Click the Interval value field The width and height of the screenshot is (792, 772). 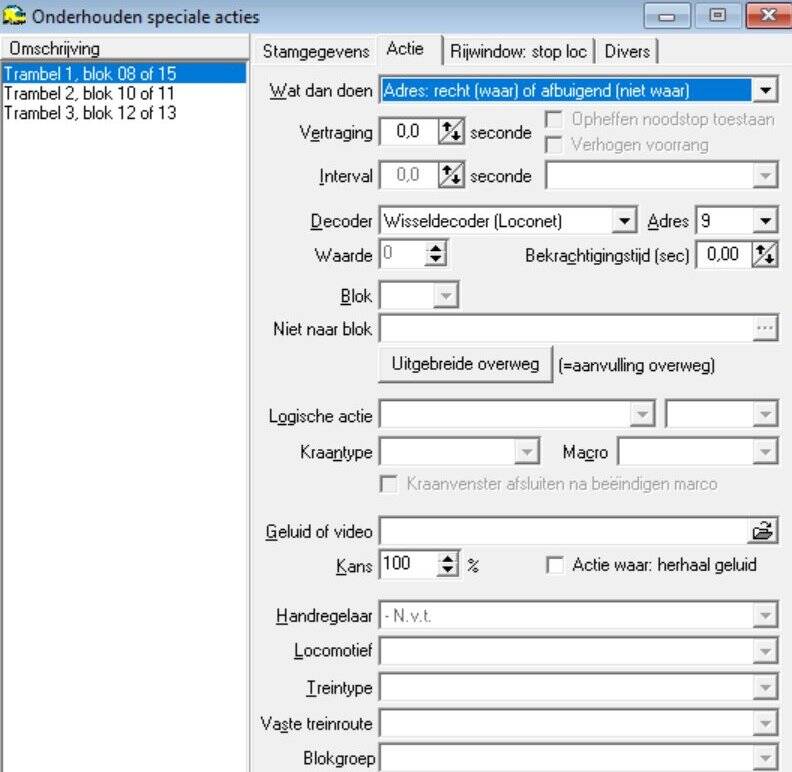coord(409,175)
